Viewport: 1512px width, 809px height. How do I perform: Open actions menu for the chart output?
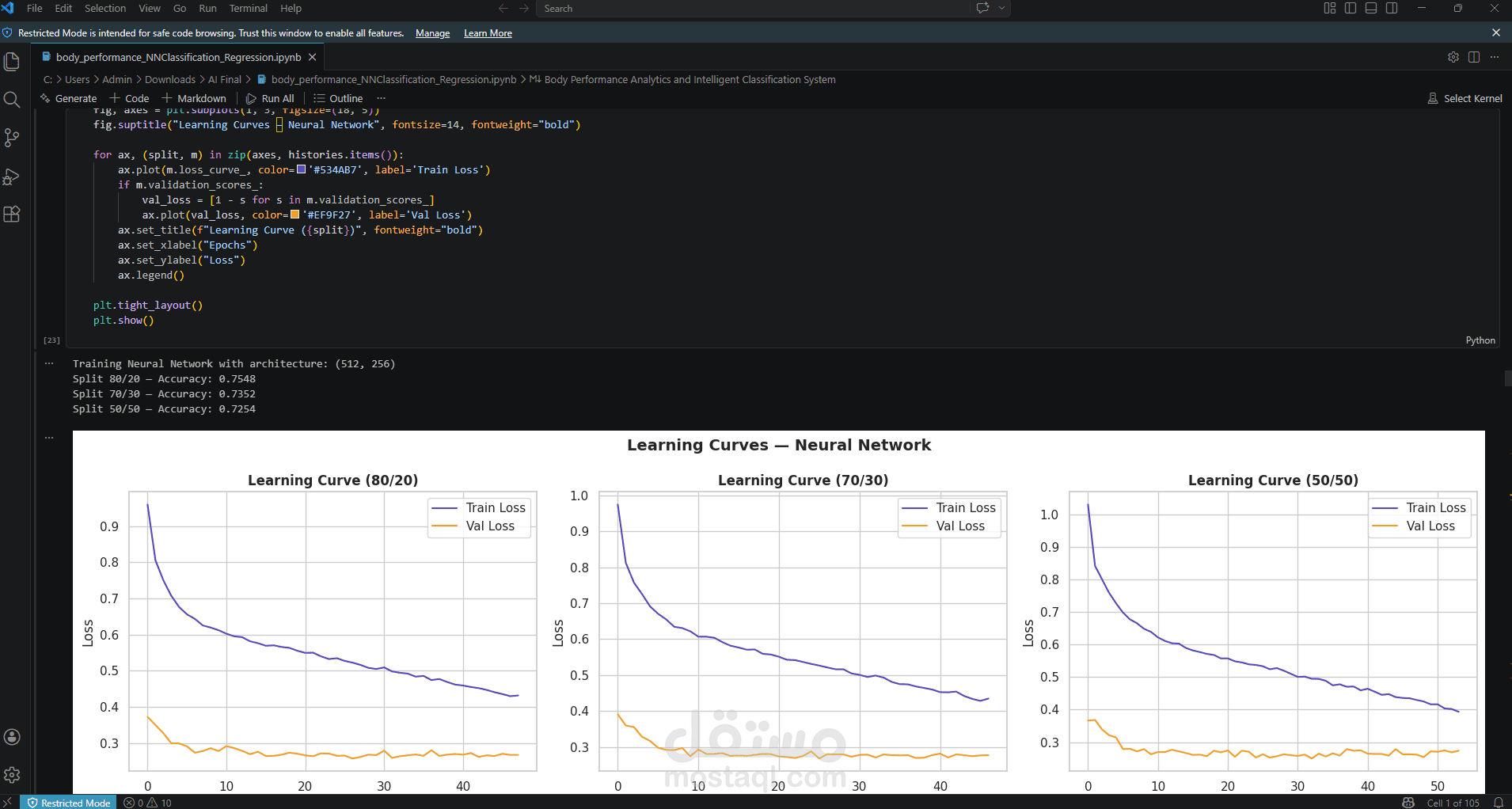point(49,438)
